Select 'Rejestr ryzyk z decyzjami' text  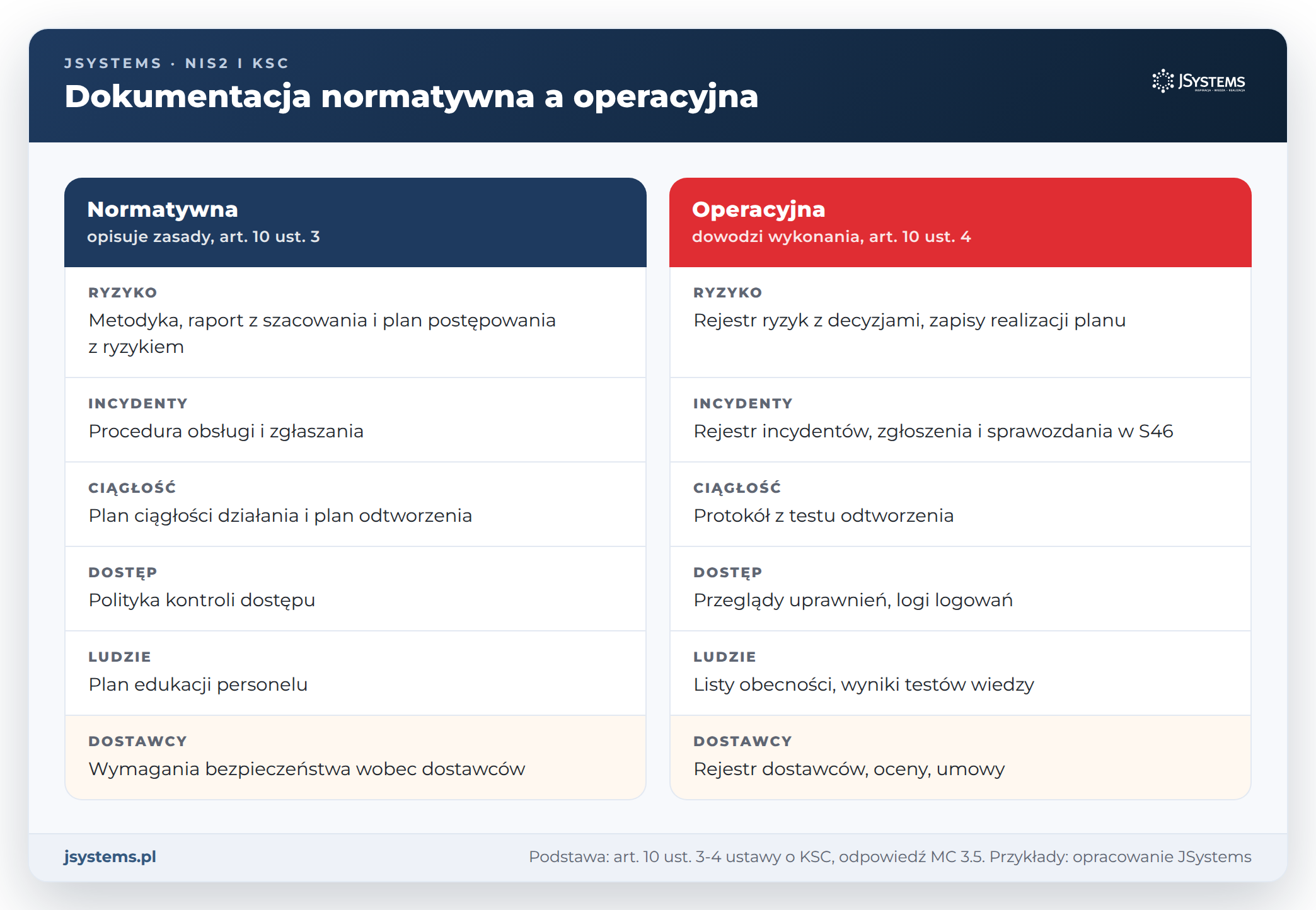809,320
